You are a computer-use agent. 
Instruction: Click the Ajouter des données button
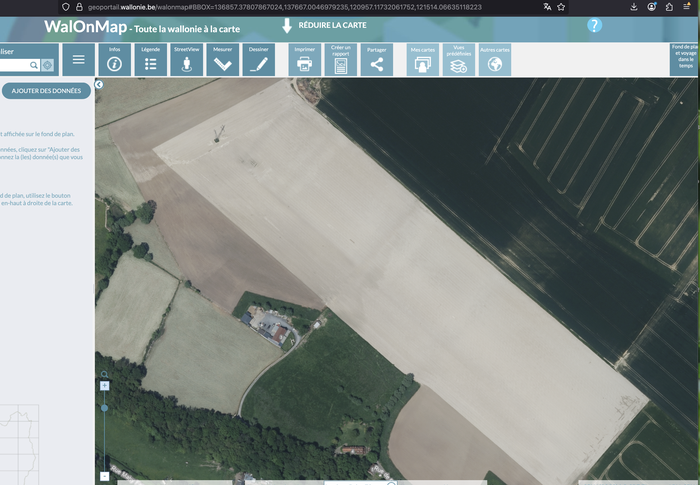45,91
